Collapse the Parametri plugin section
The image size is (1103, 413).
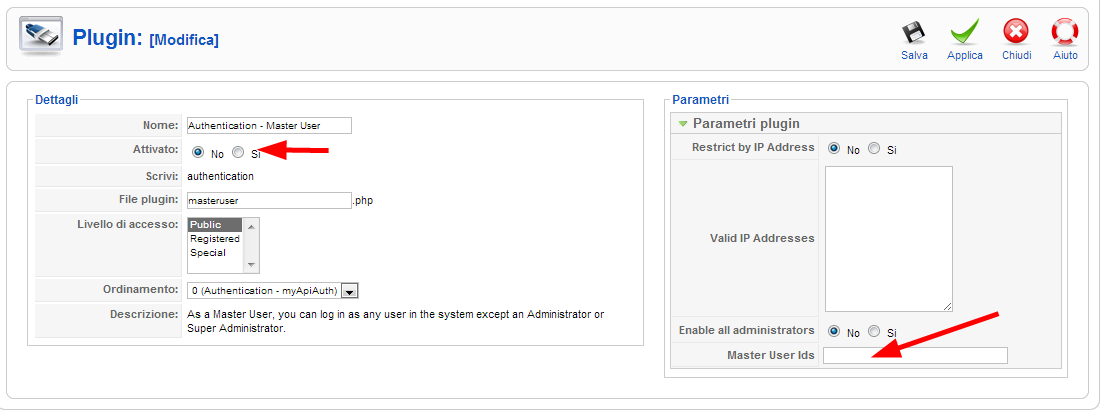[x=682, y=123]
